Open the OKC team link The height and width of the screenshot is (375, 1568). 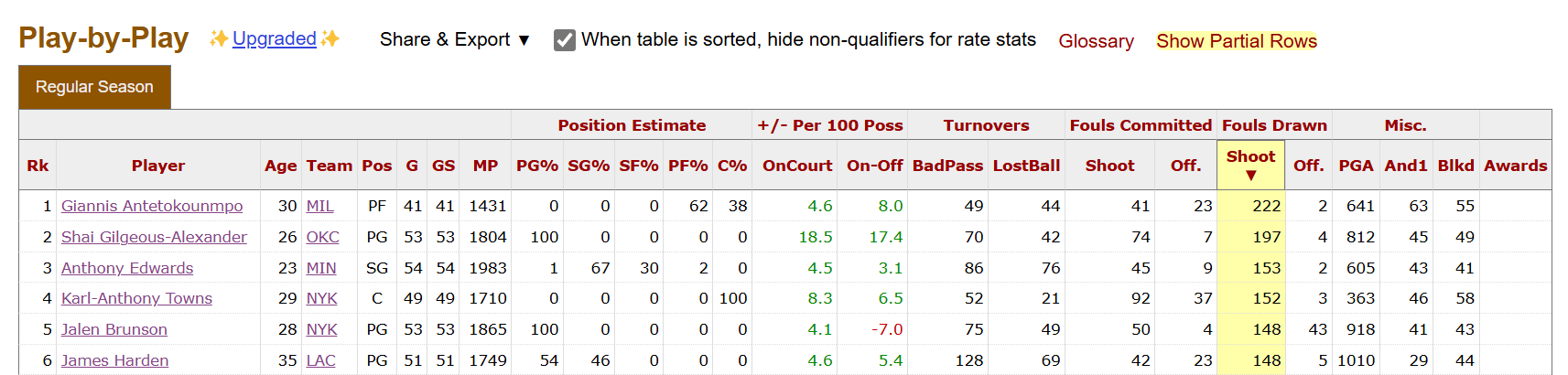(x=322, y=237)
